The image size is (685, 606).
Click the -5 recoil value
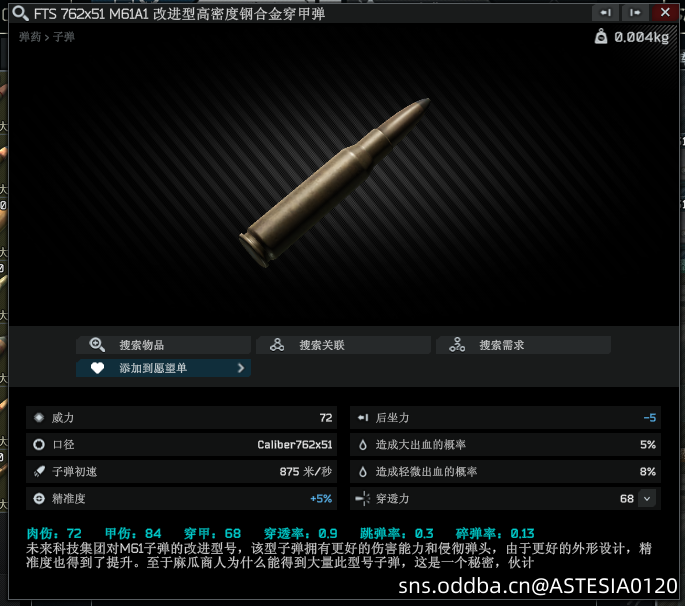pyautogui.click(x=650, y=418)
